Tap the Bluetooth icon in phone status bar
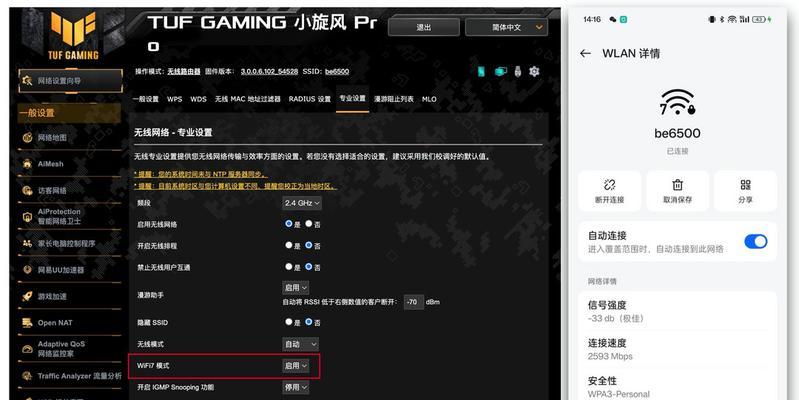The height and width of the screenshot is (400, 799). click(722, 19)
